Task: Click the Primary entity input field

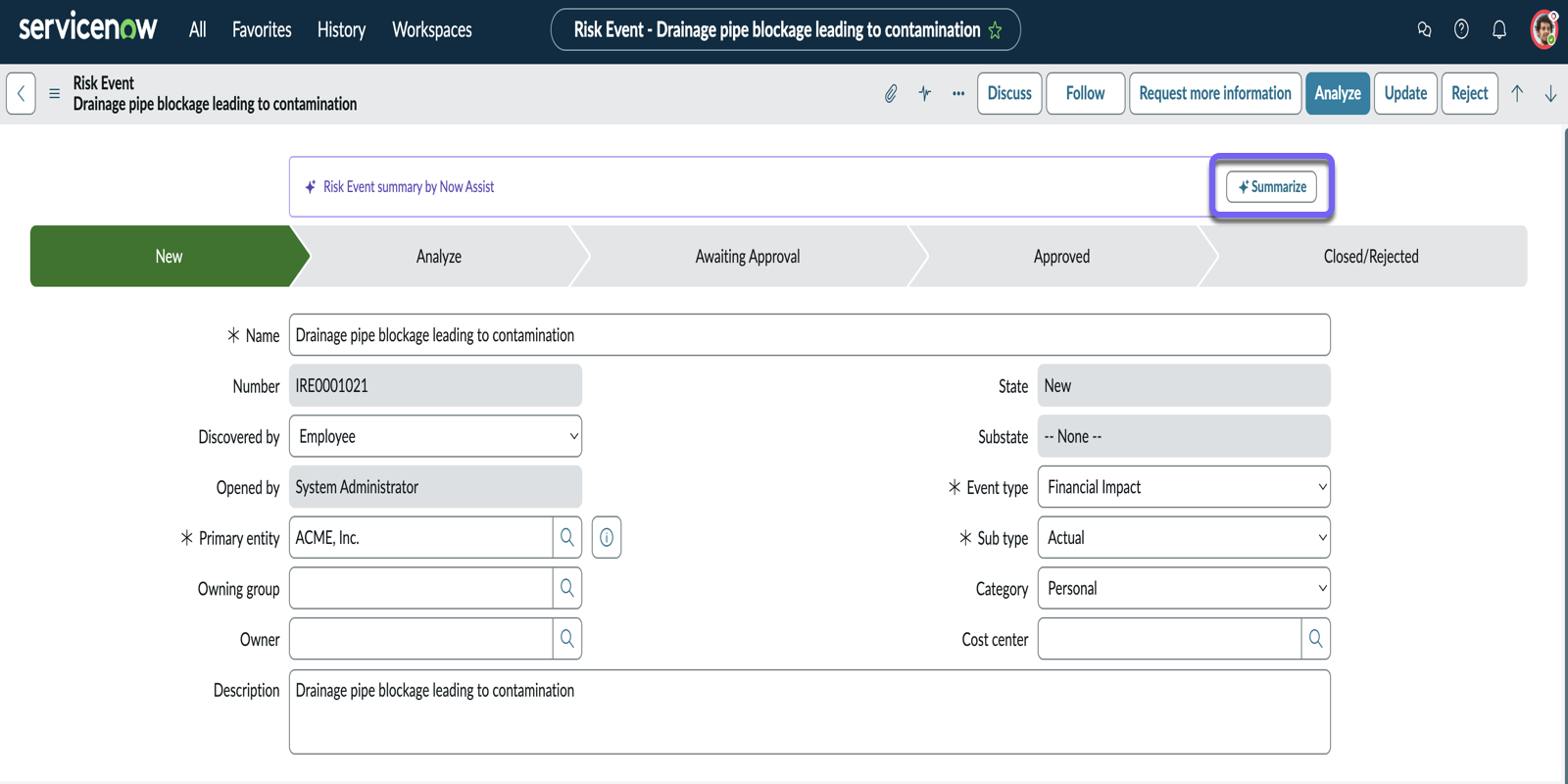Action: click(420, 537)
